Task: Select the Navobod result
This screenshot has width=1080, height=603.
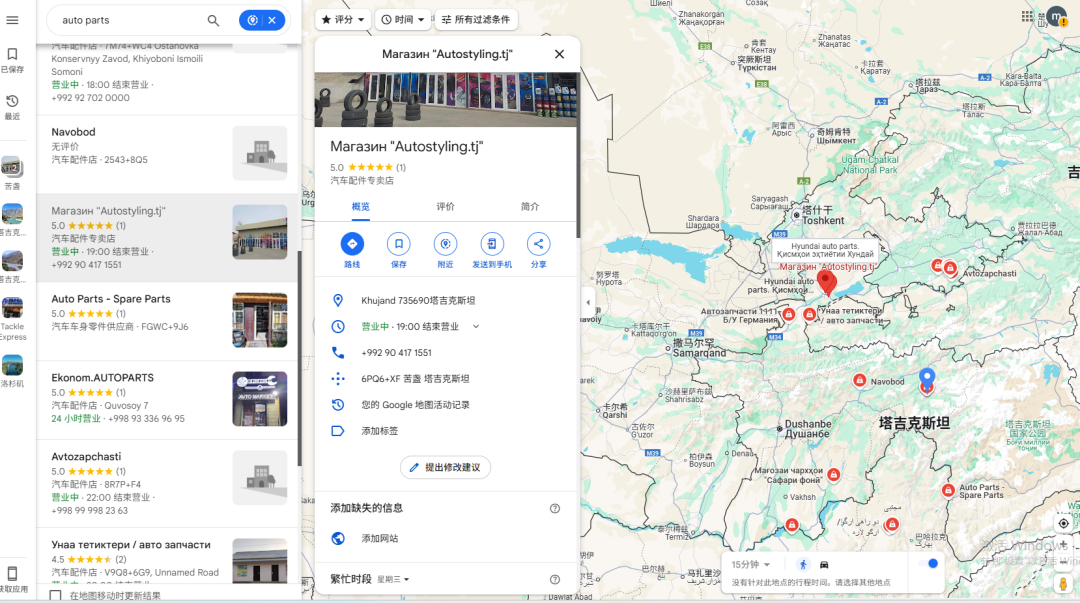Action: pos(169,154)
